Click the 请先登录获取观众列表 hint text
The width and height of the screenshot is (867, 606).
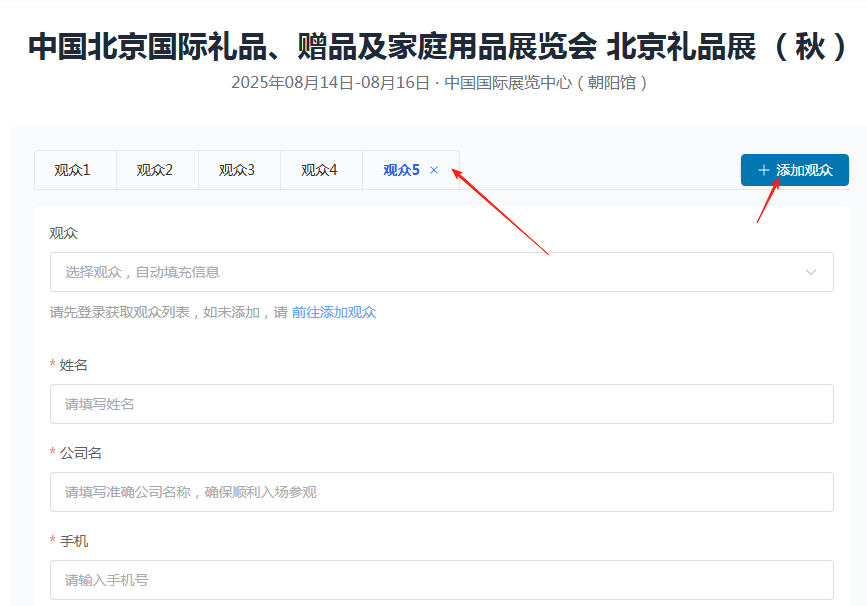pos(169,312)
